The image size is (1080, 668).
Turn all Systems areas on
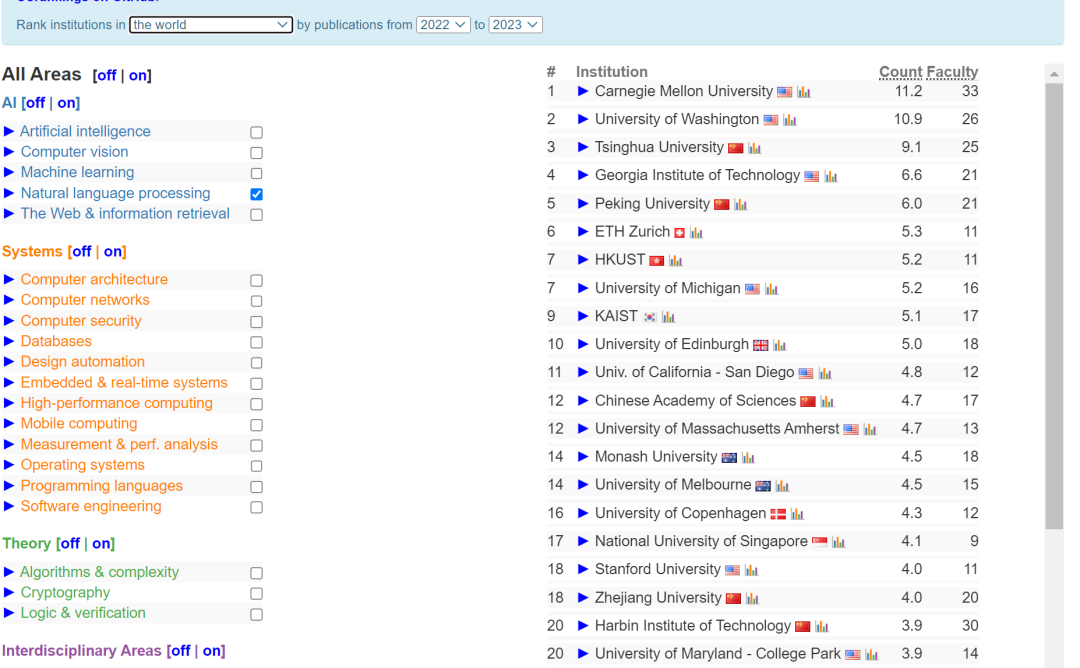click(113, 251)
